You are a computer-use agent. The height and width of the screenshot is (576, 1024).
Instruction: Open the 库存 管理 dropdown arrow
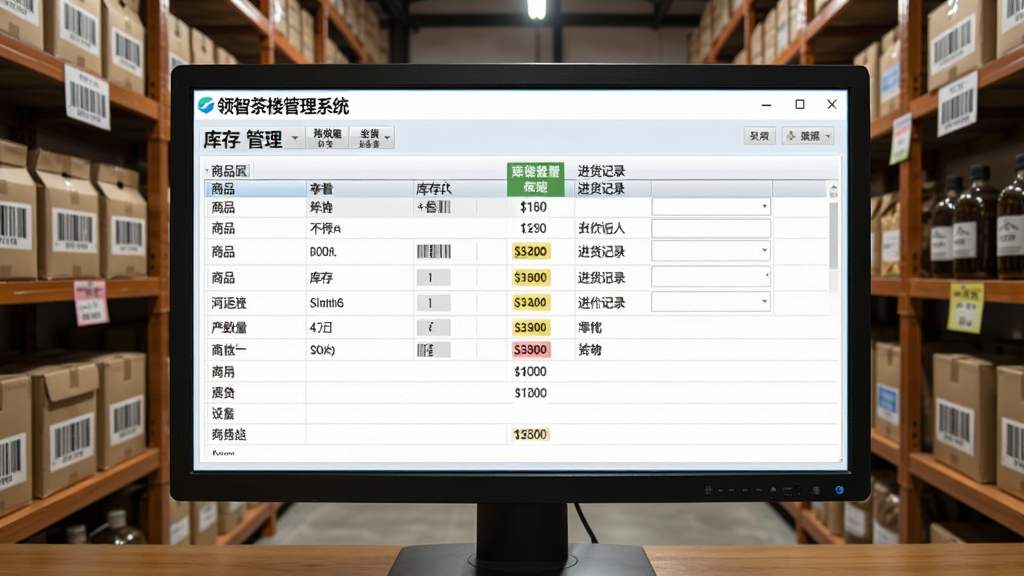[x=295, y=138]
